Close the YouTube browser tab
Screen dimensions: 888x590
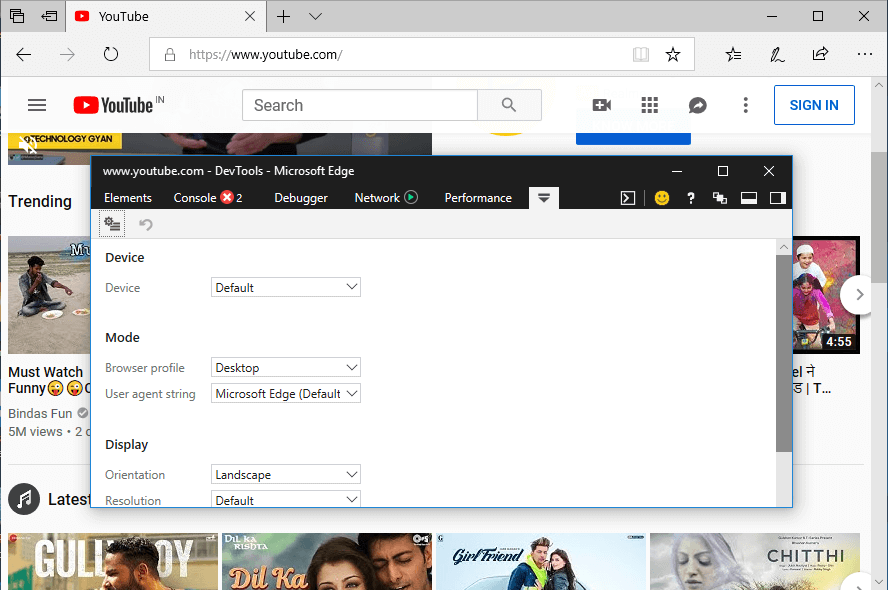pyautogui.click(x=250, y=16)
